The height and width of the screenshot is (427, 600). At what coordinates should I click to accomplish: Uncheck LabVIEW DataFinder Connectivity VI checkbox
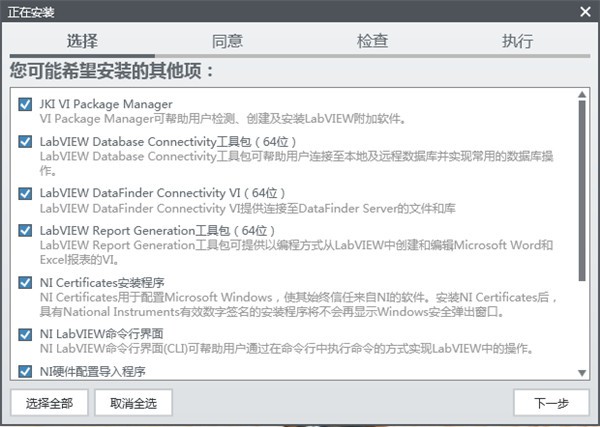point(25,193)
